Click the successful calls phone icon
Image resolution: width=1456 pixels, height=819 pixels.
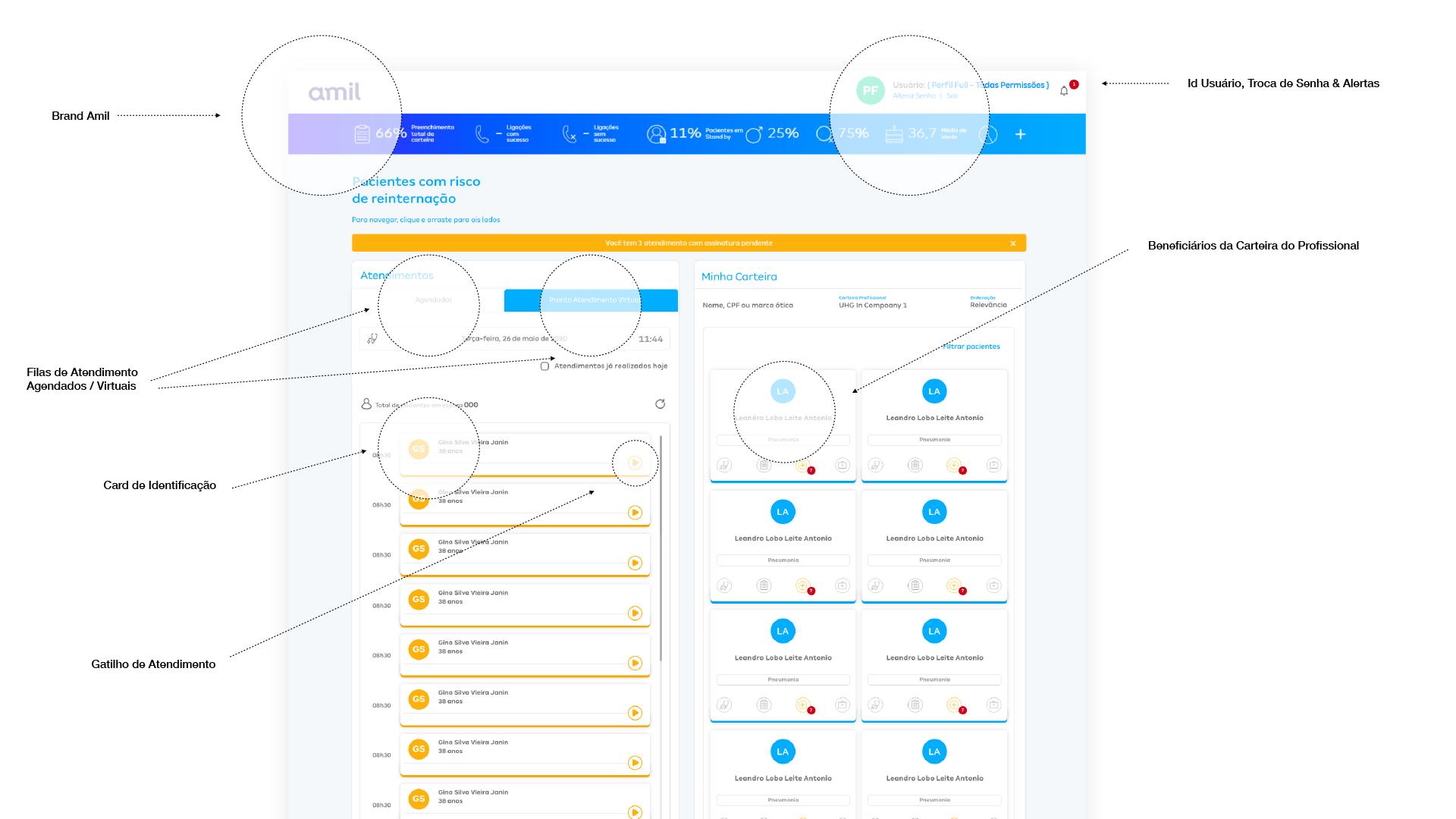pyautogui.click(x=482, y=134)
